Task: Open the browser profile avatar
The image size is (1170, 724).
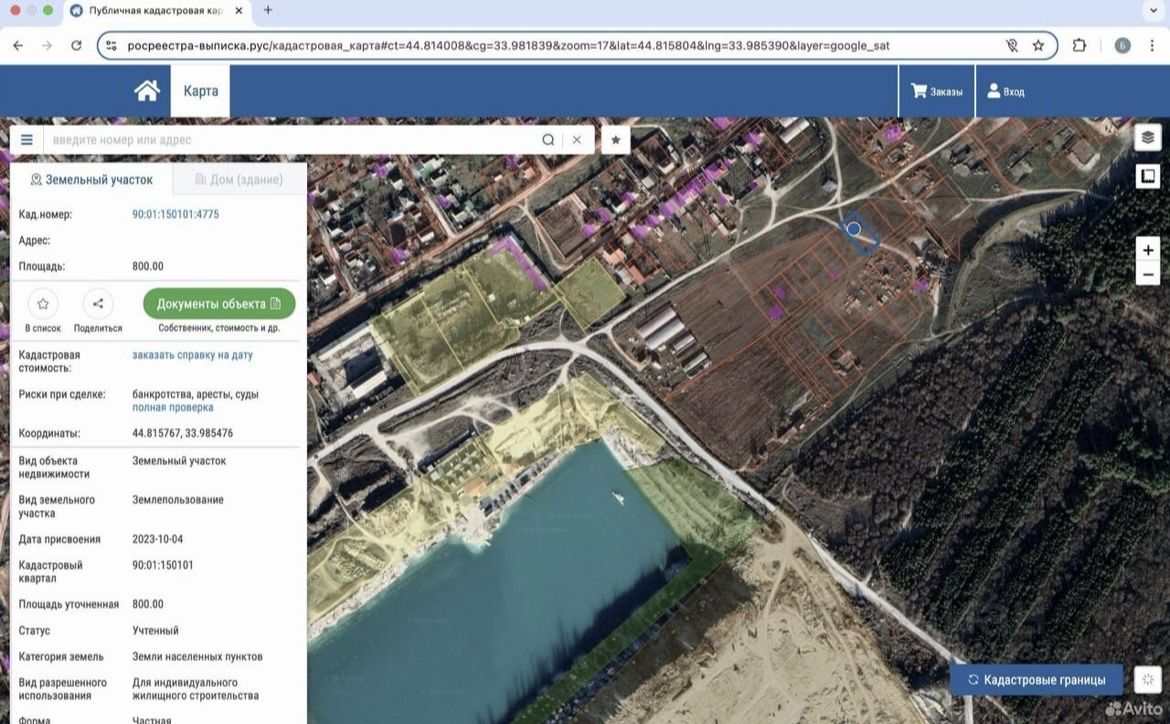Action: [x=1122, y=46]
